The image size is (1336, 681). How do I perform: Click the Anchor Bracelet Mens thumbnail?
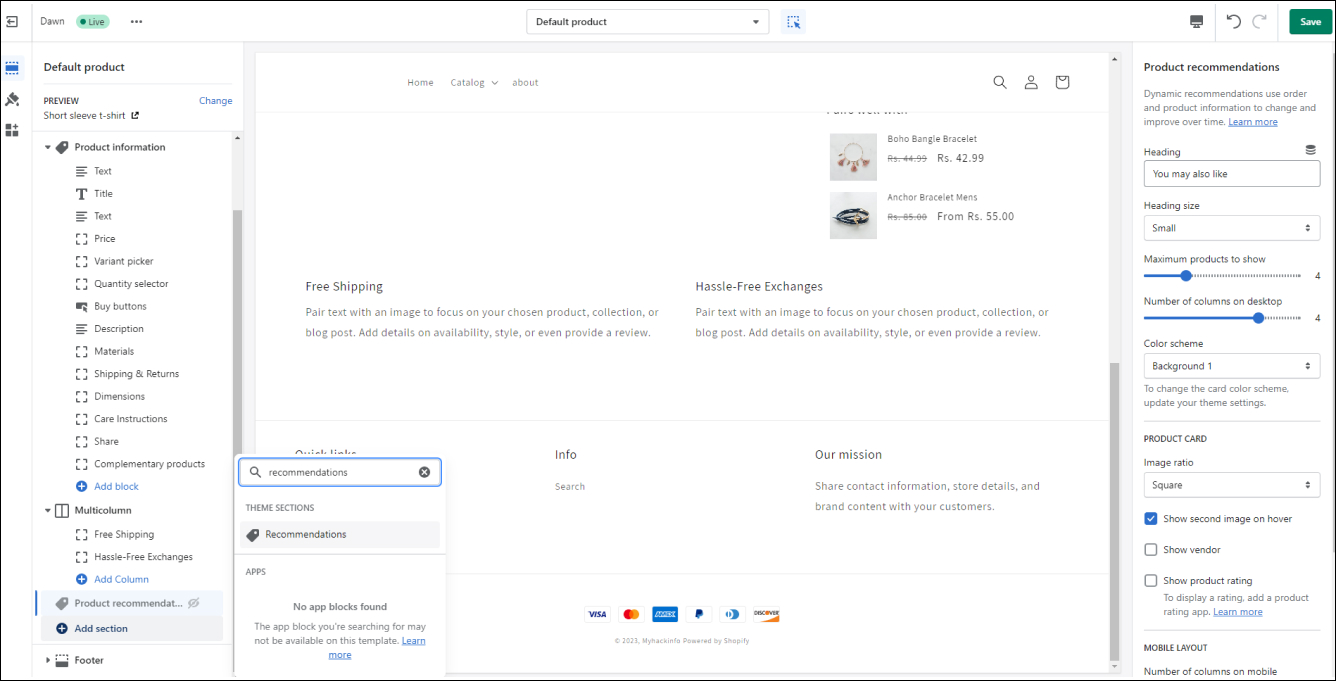click(x=853, y=215)
